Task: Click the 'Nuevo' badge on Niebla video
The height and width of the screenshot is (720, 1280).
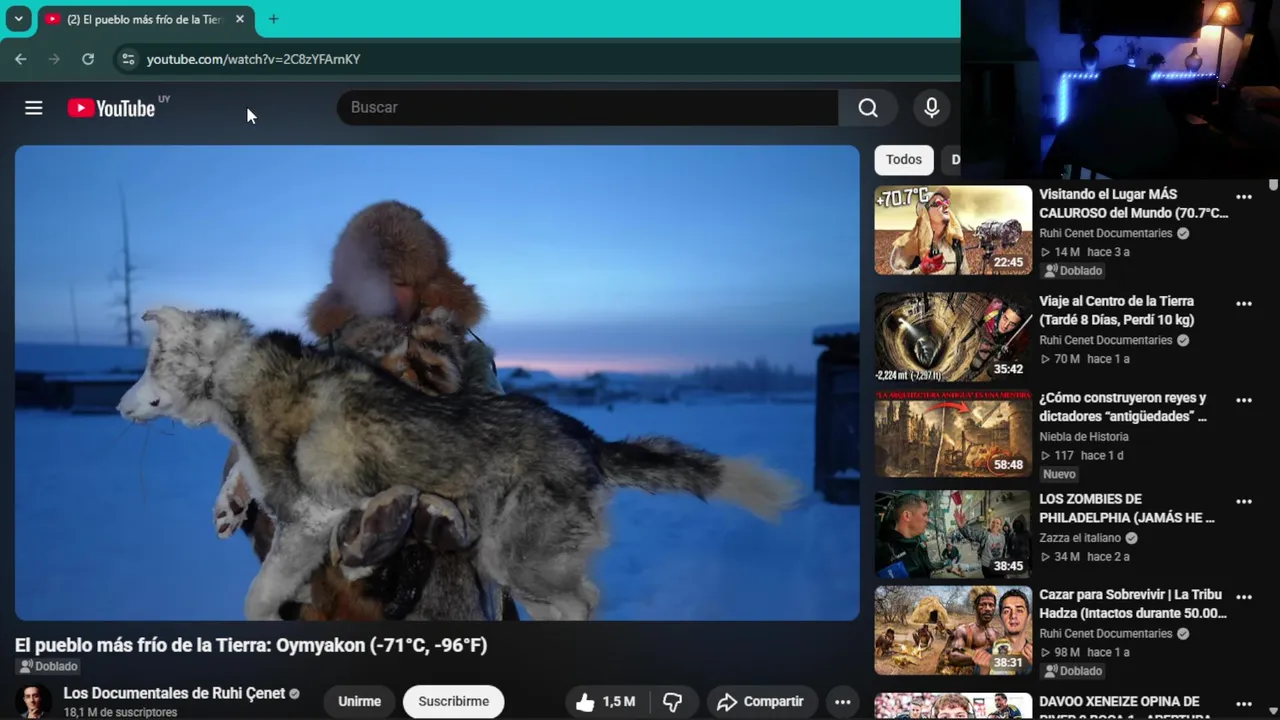Action: coord(1060,475)
